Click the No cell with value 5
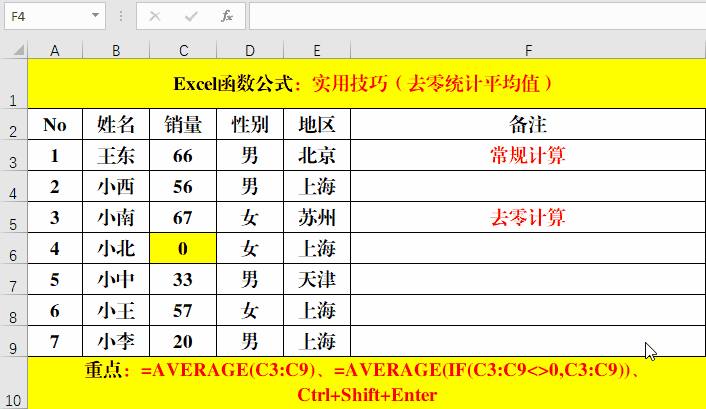 click(55, 280)
